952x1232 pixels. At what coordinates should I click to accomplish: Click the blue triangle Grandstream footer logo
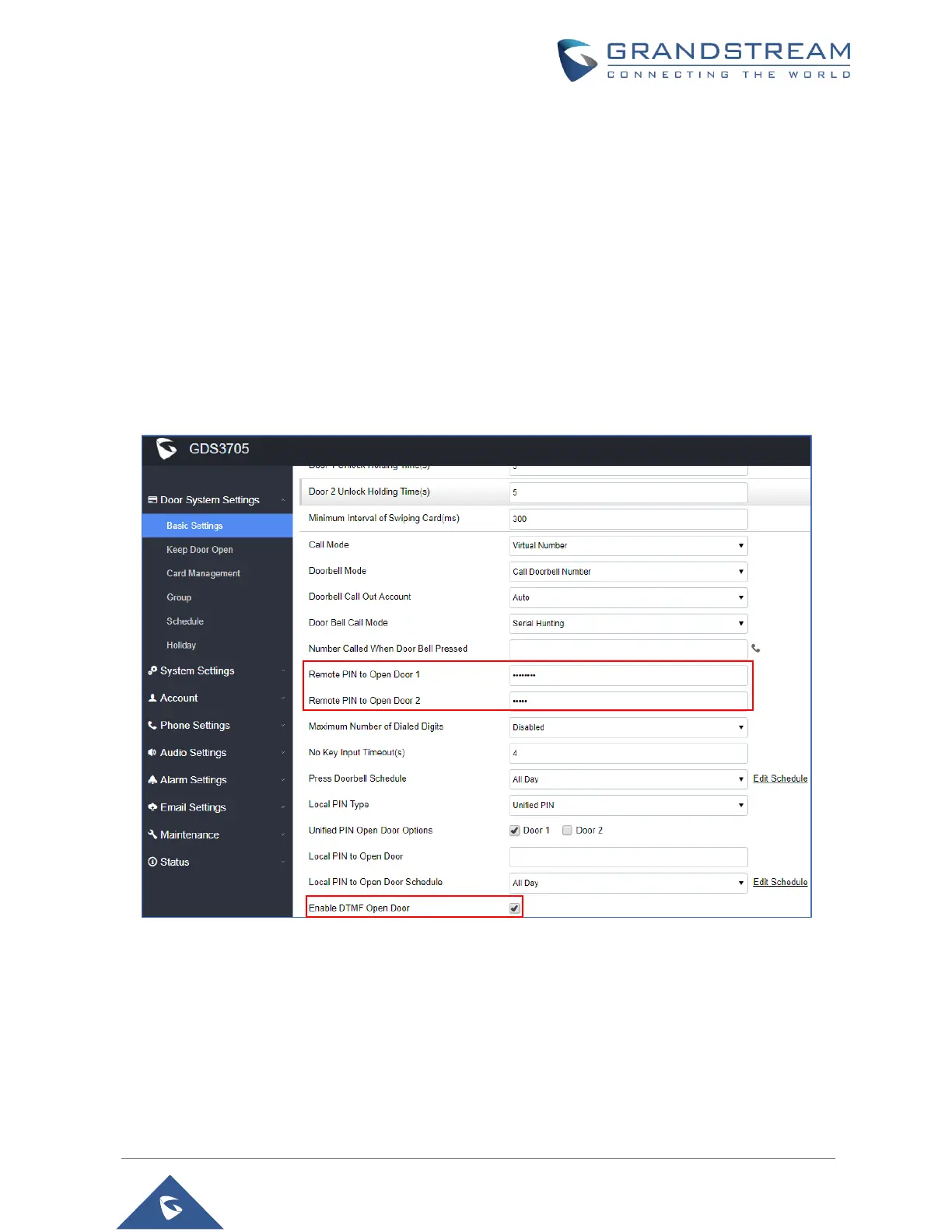point(170,1202)
